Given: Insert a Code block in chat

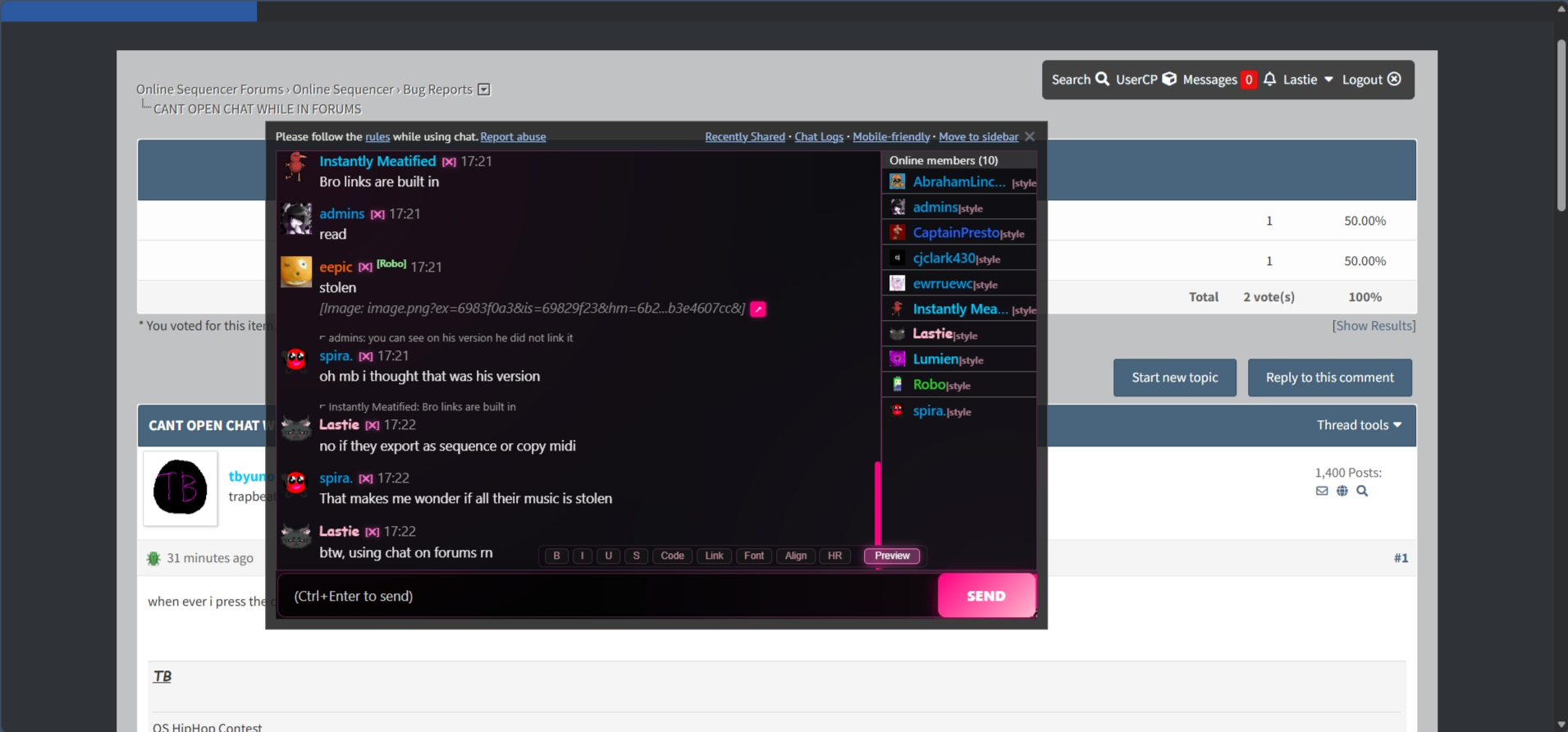Looking at the screenshot, I should [x=673, y=556].
